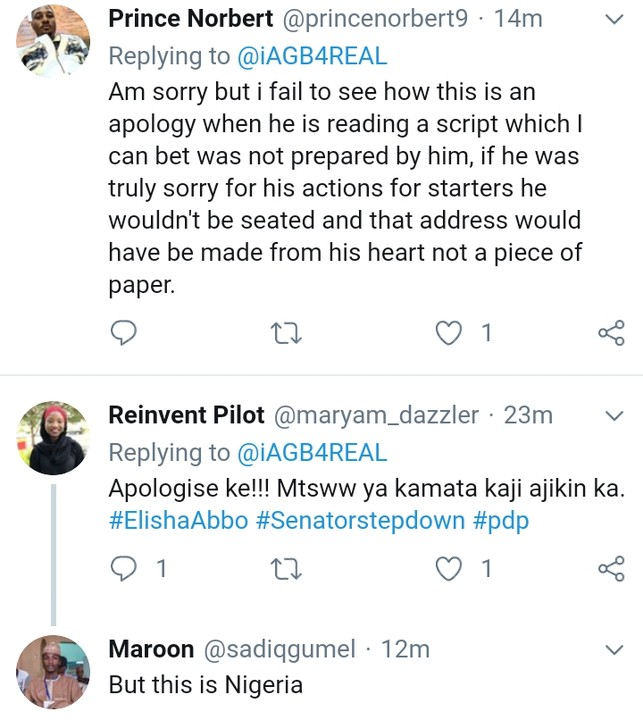Open Maroon's profile by name

[151, 649]
